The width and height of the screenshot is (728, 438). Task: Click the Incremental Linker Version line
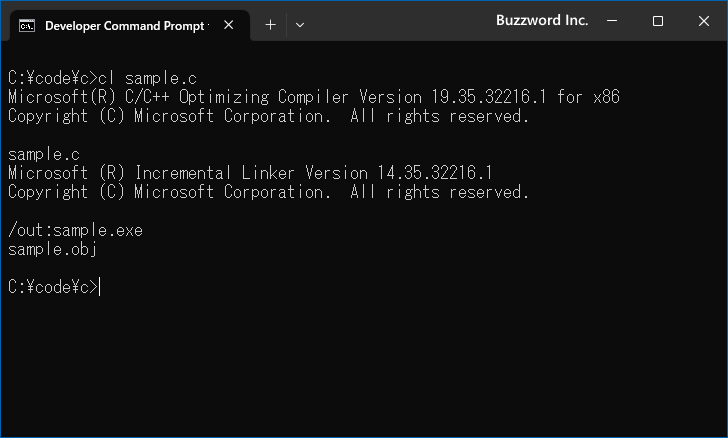(250, 173)
